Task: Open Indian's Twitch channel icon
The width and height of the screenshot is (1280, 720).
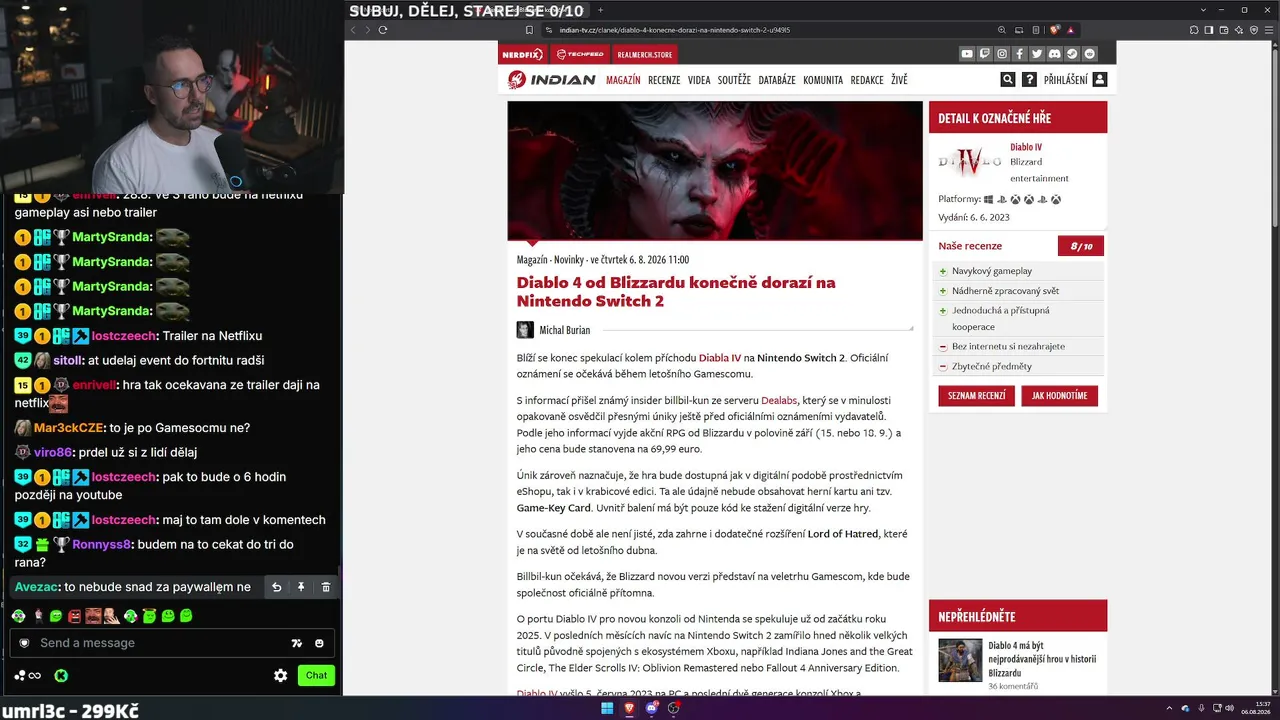Action: pyautogui.click(x=985, y=54)
